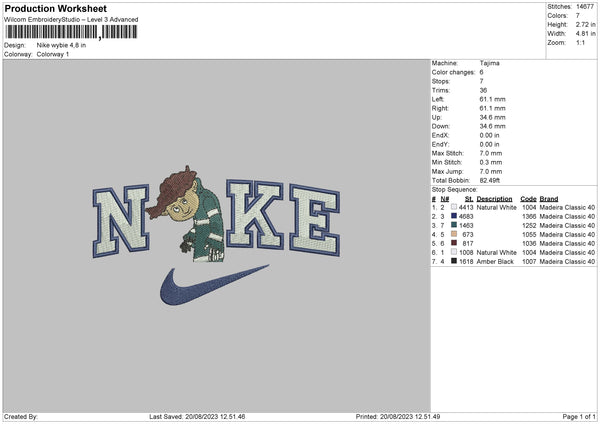The width and height of the screenshot is (600, 424).
Task: Click the Up extent value 34.6 mm
Action: click(x=492, y=117)
